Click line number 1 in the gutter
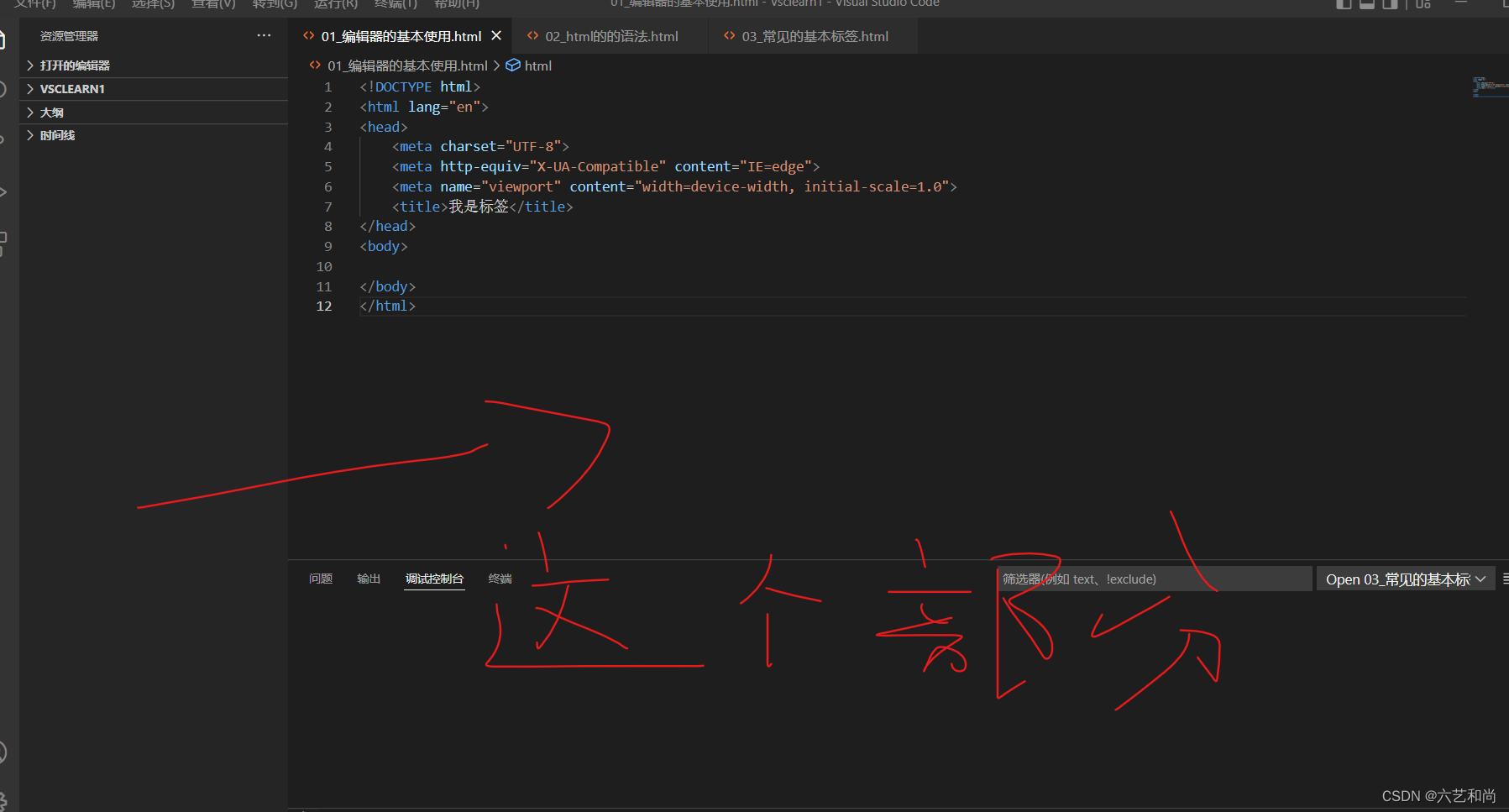 [x=327, y=87]
